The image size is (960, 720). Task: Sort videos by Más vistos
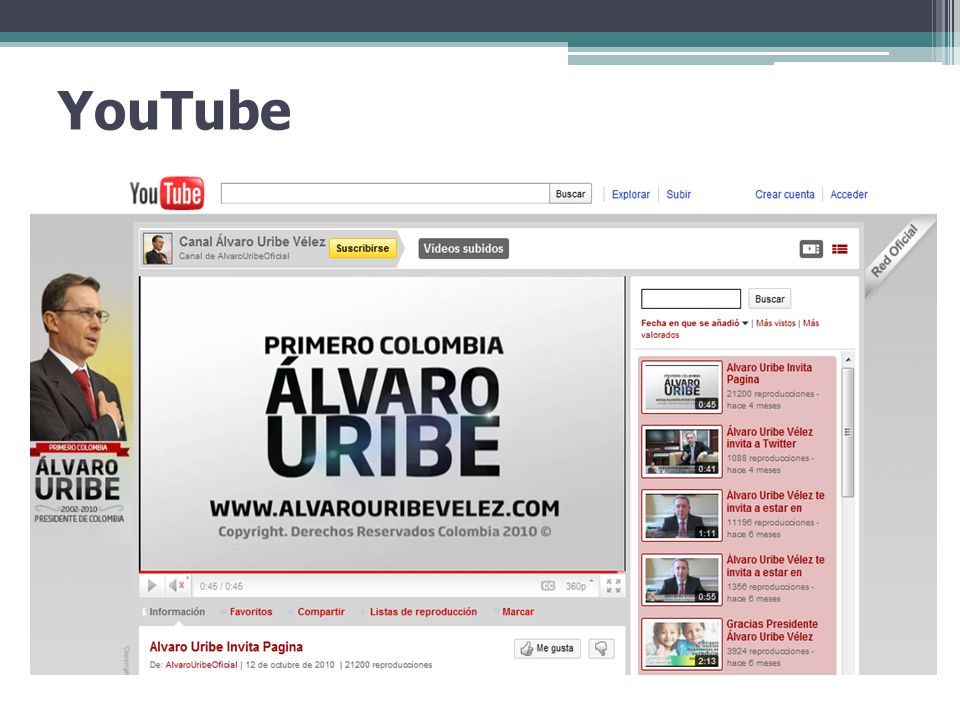(776, 323)
